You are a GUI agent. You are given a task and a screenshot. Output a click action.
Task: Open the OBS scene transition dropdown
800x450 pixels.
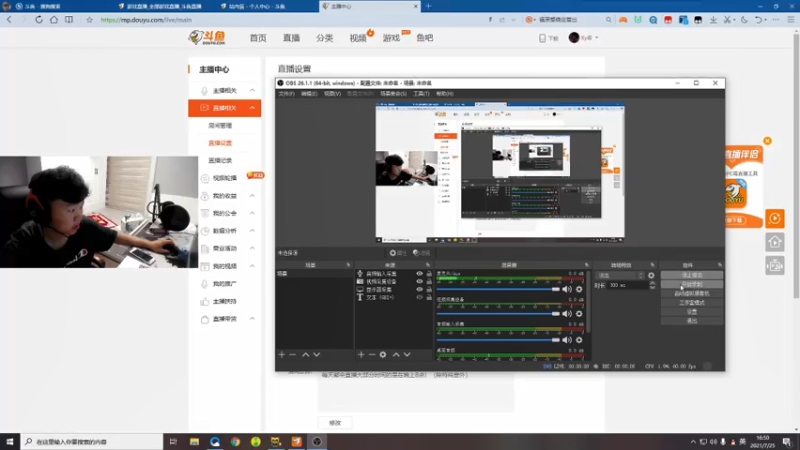tap(620, 276)
